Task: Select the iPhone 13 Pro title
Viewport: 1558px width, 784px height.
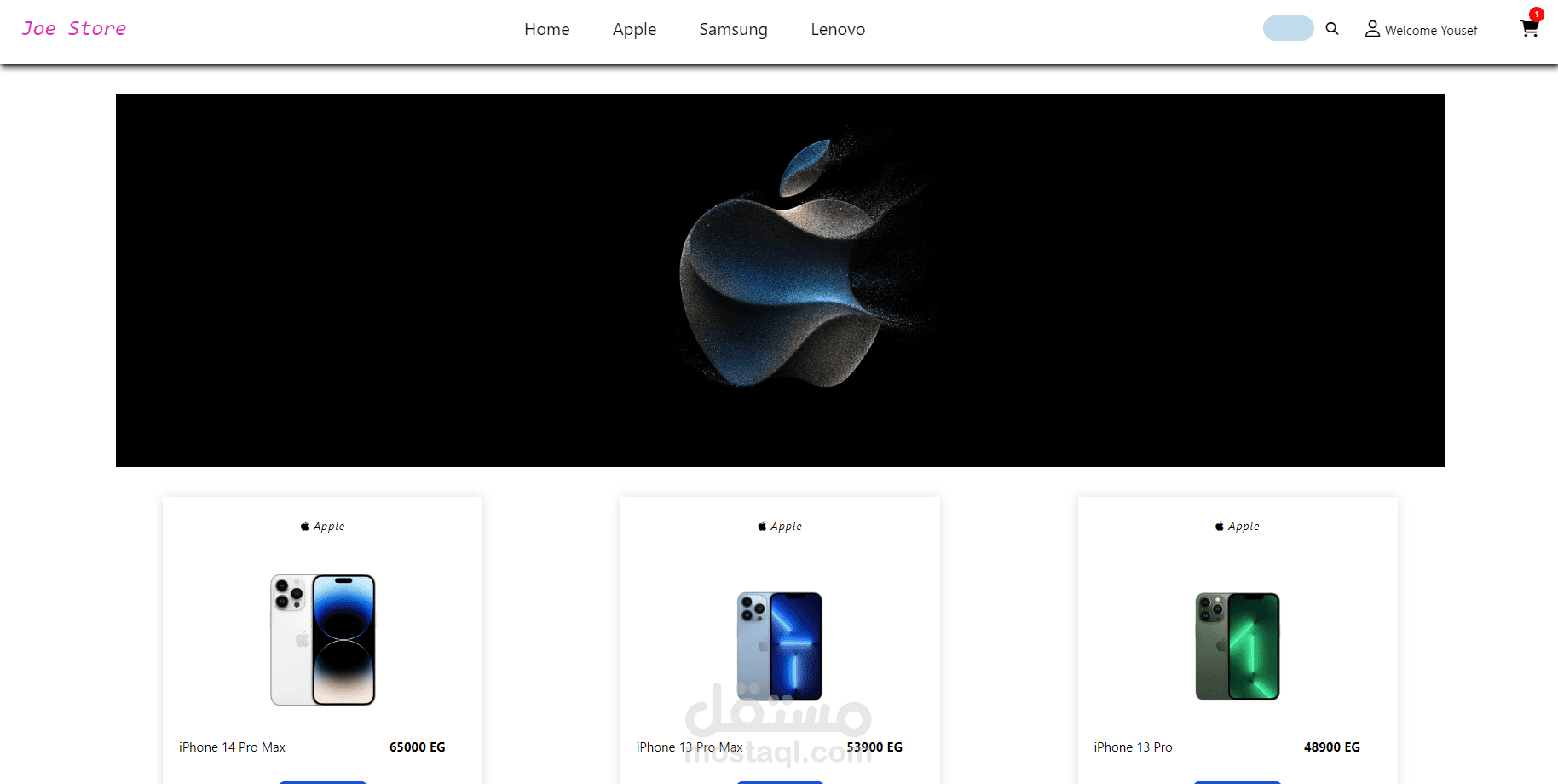Action: click(1133, 747)
